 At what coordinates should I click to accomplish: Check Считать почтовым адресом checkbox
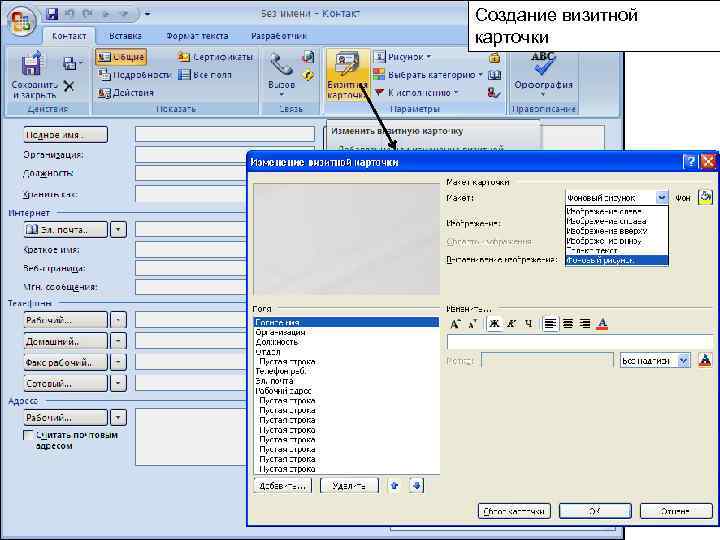28,434
